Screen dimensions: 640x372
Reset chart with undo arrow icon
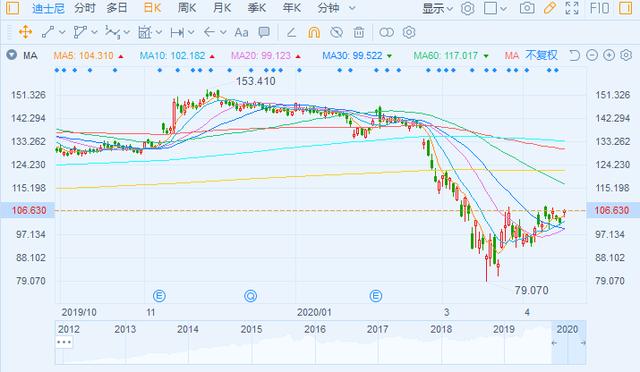point(574,55)
